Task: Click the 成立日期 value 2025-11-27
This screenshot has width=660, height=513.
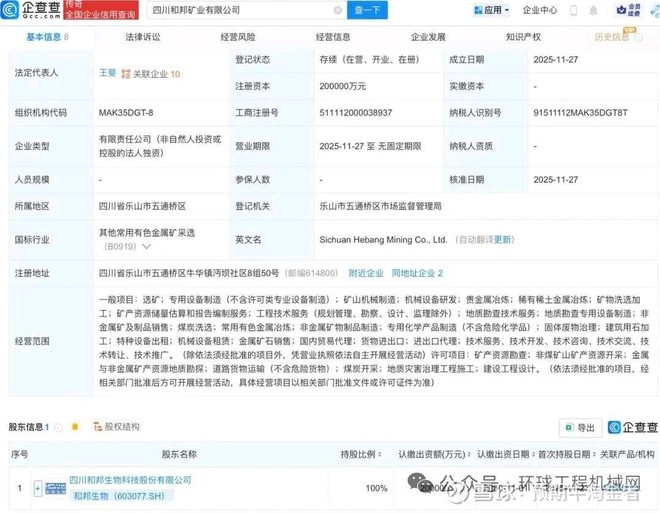Action: pos(556,60)
